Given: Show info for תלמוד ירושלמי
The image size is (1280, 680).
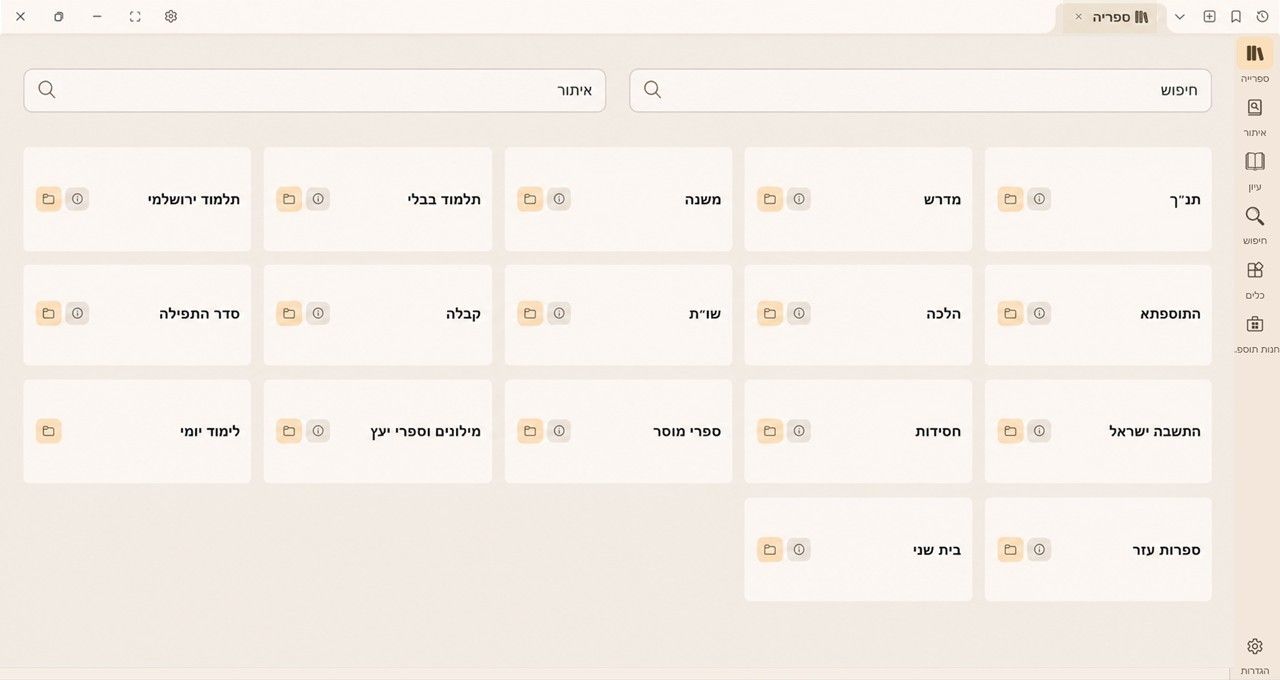Looking at the screenshot, I should (x=77, y=199).
